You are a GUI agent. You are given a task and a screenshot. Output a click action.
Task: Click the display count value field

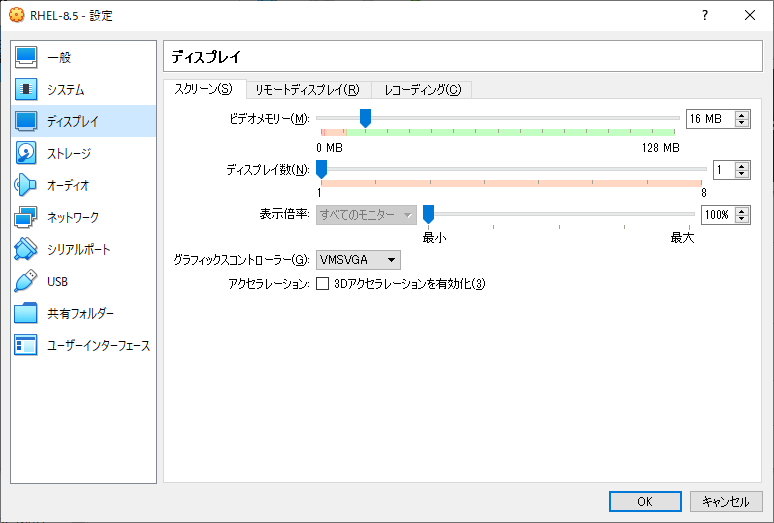[724, 170]
